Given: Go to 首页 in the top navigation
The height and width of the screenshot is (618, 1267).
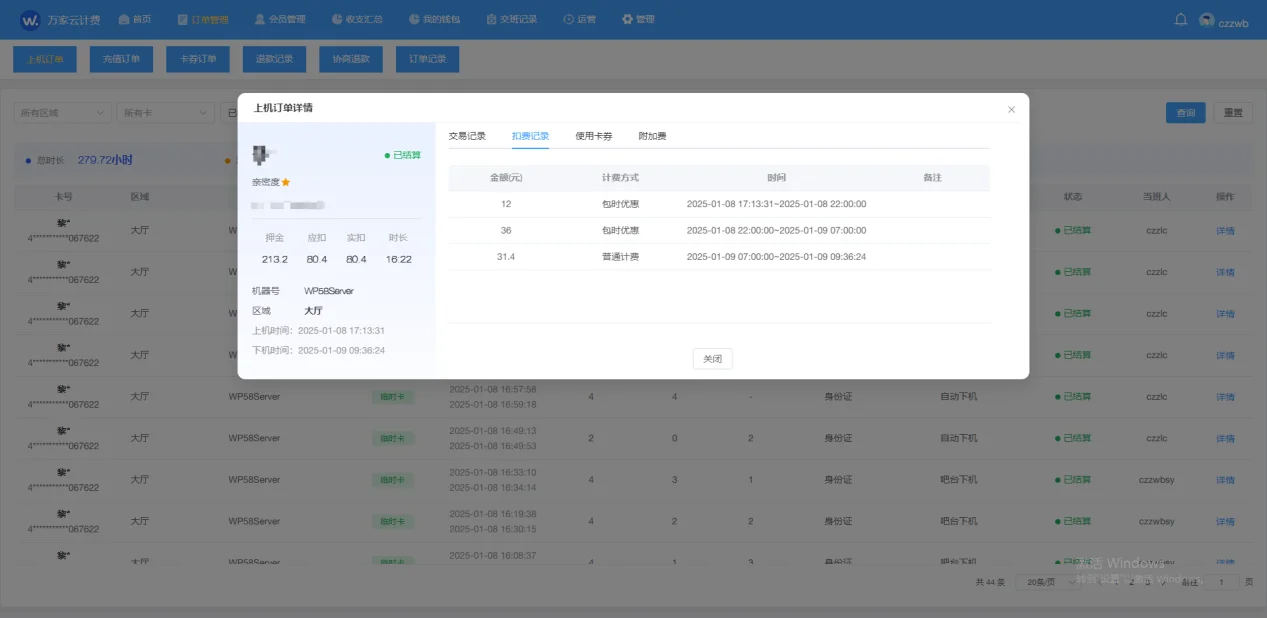Looking at the screenshot, I should coord(135,19).
